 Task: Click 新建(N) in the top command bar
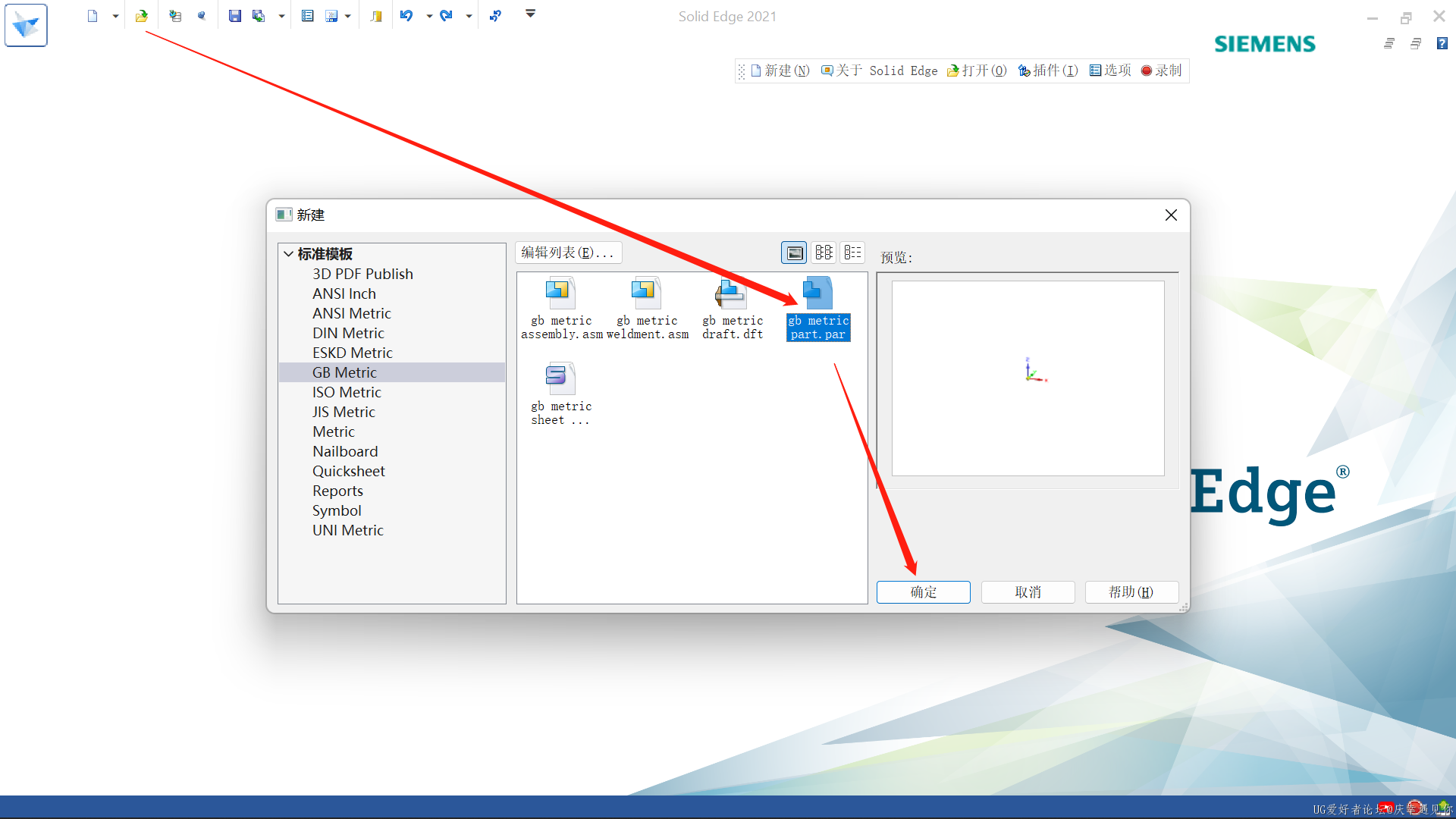(780, 71)
